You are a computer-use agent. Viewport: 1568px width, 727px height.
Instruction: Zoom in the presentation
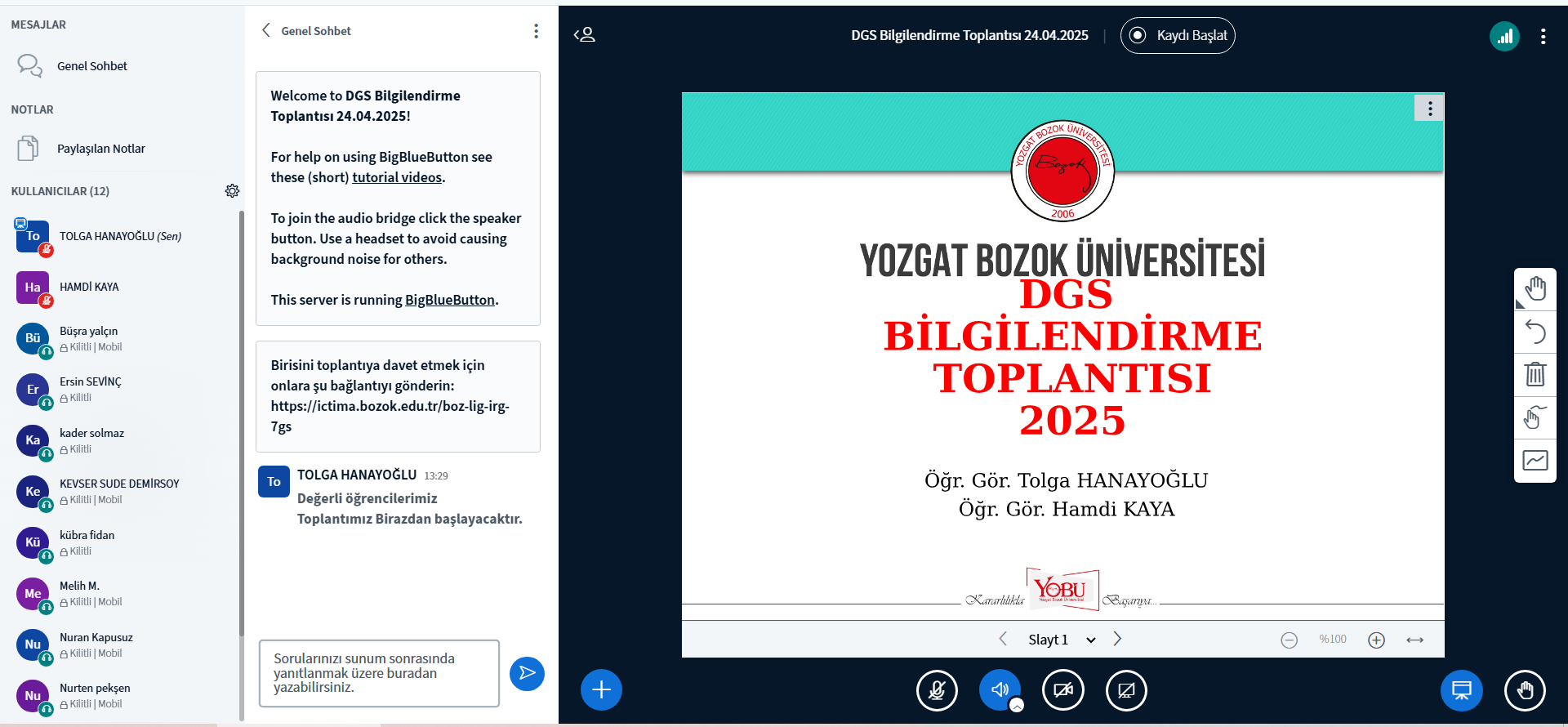click(1376, 640)
